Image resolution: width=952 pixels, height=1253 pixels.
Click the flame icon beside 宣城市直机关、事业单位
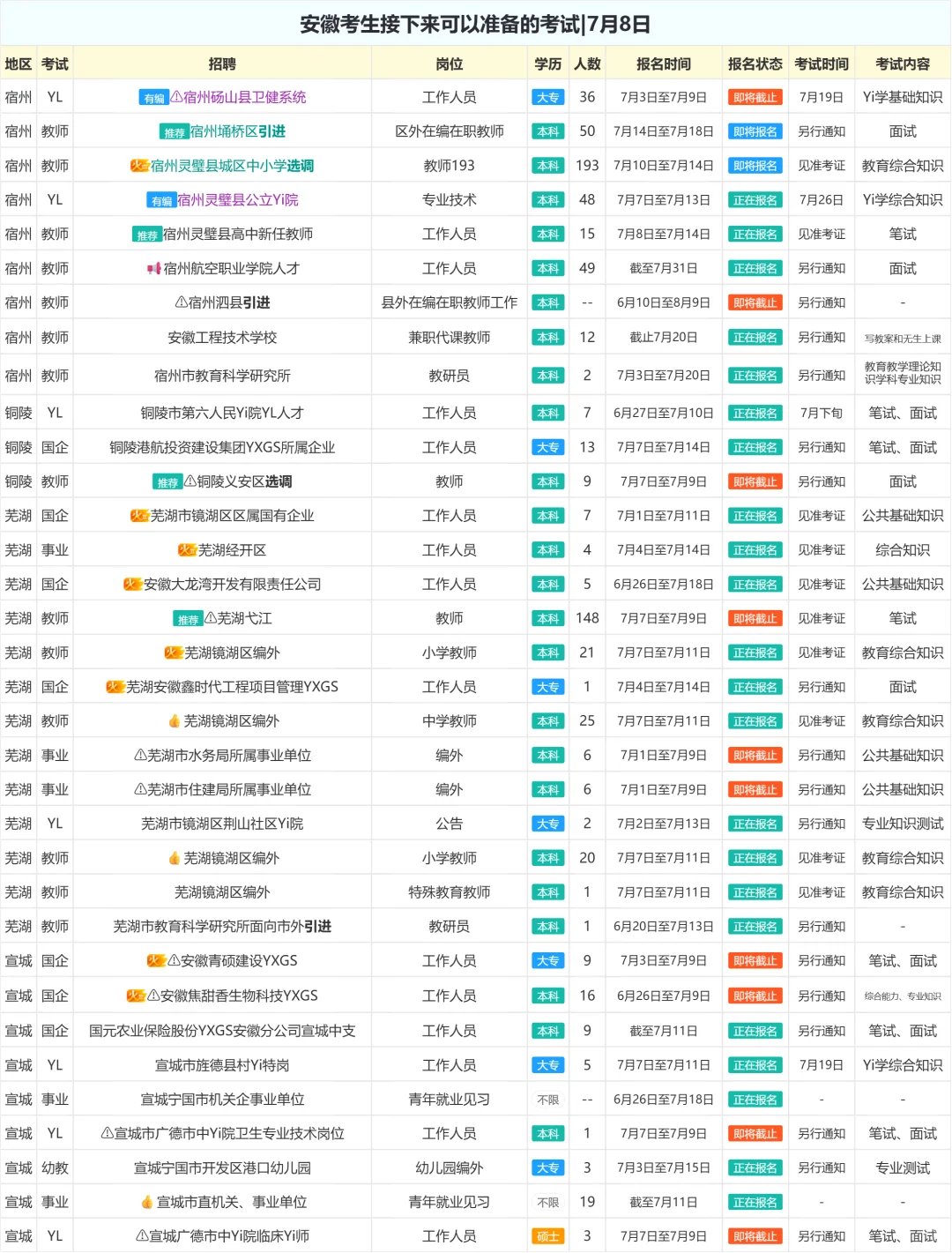[147, 1202]
